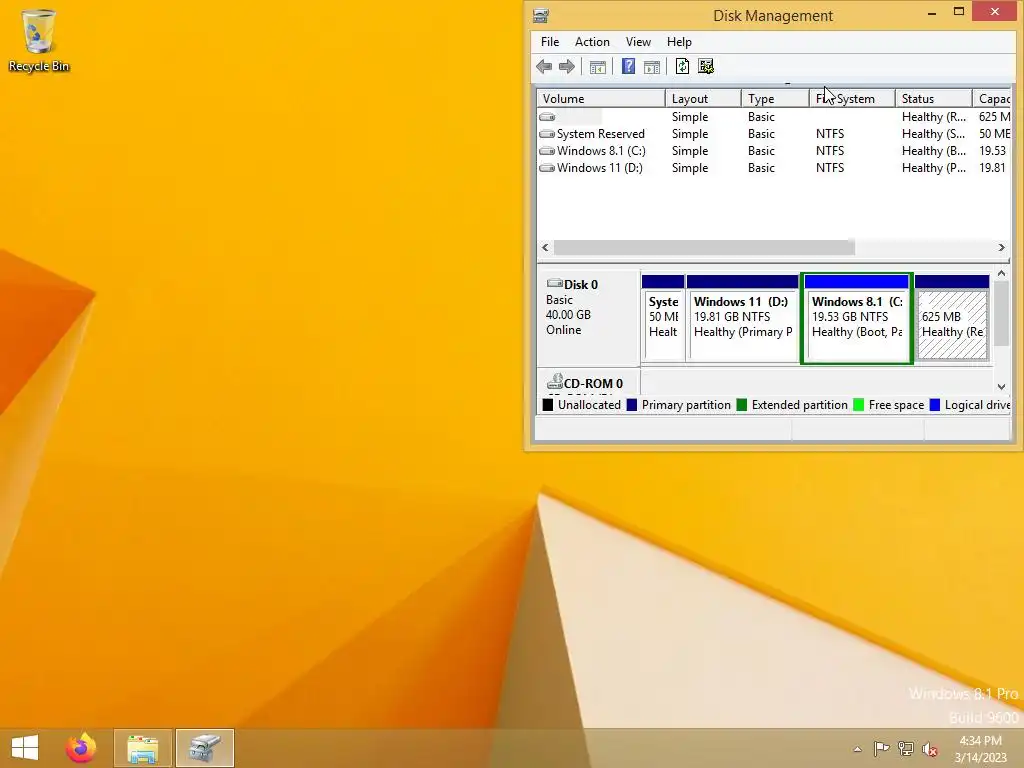1024x768 pixels.
Task: Click the Disk Management title bar icon
Action: (541, 16)
